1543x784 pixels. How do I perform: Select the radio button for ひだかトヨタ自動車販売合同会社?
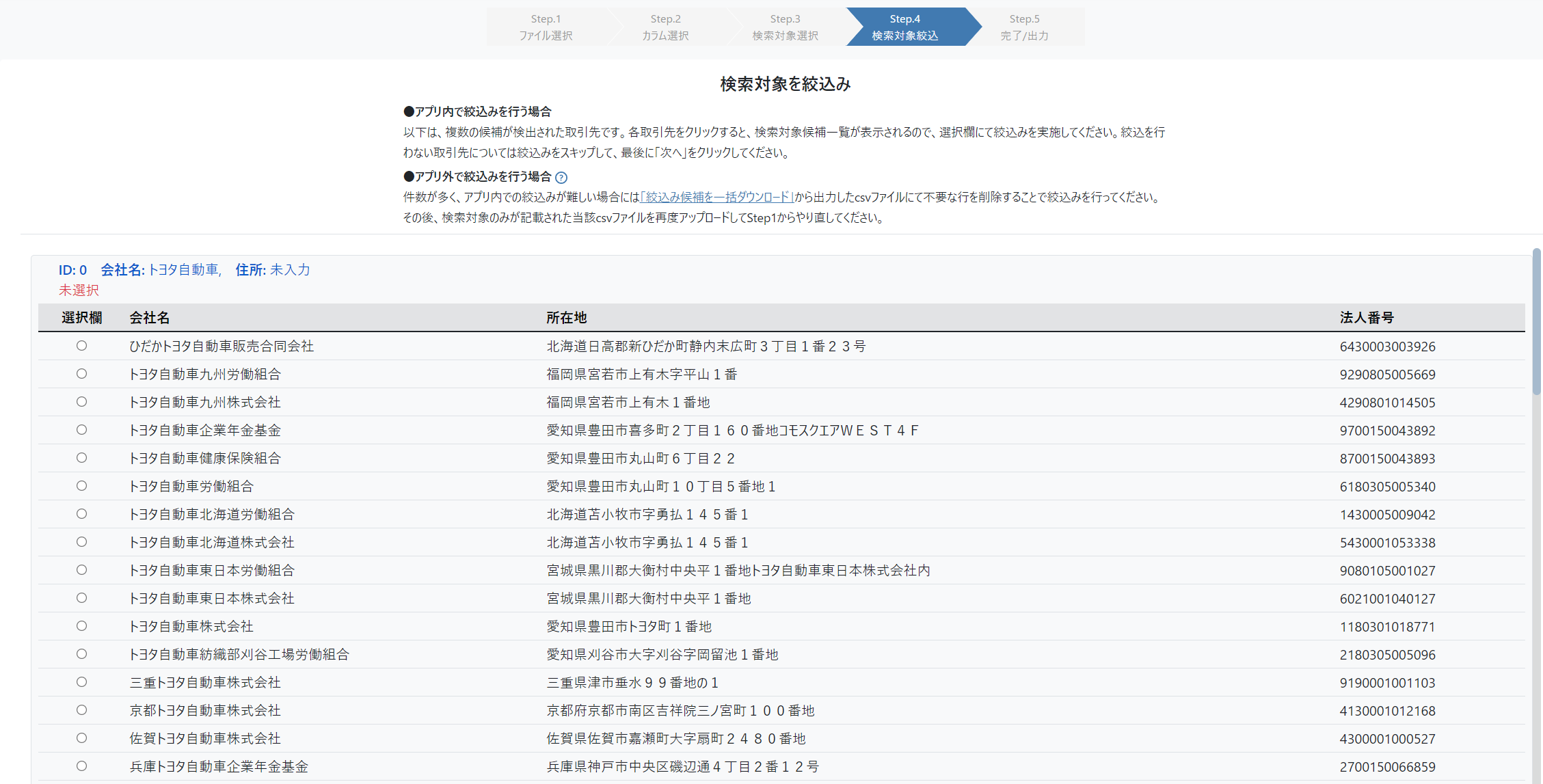click(82, 346)
